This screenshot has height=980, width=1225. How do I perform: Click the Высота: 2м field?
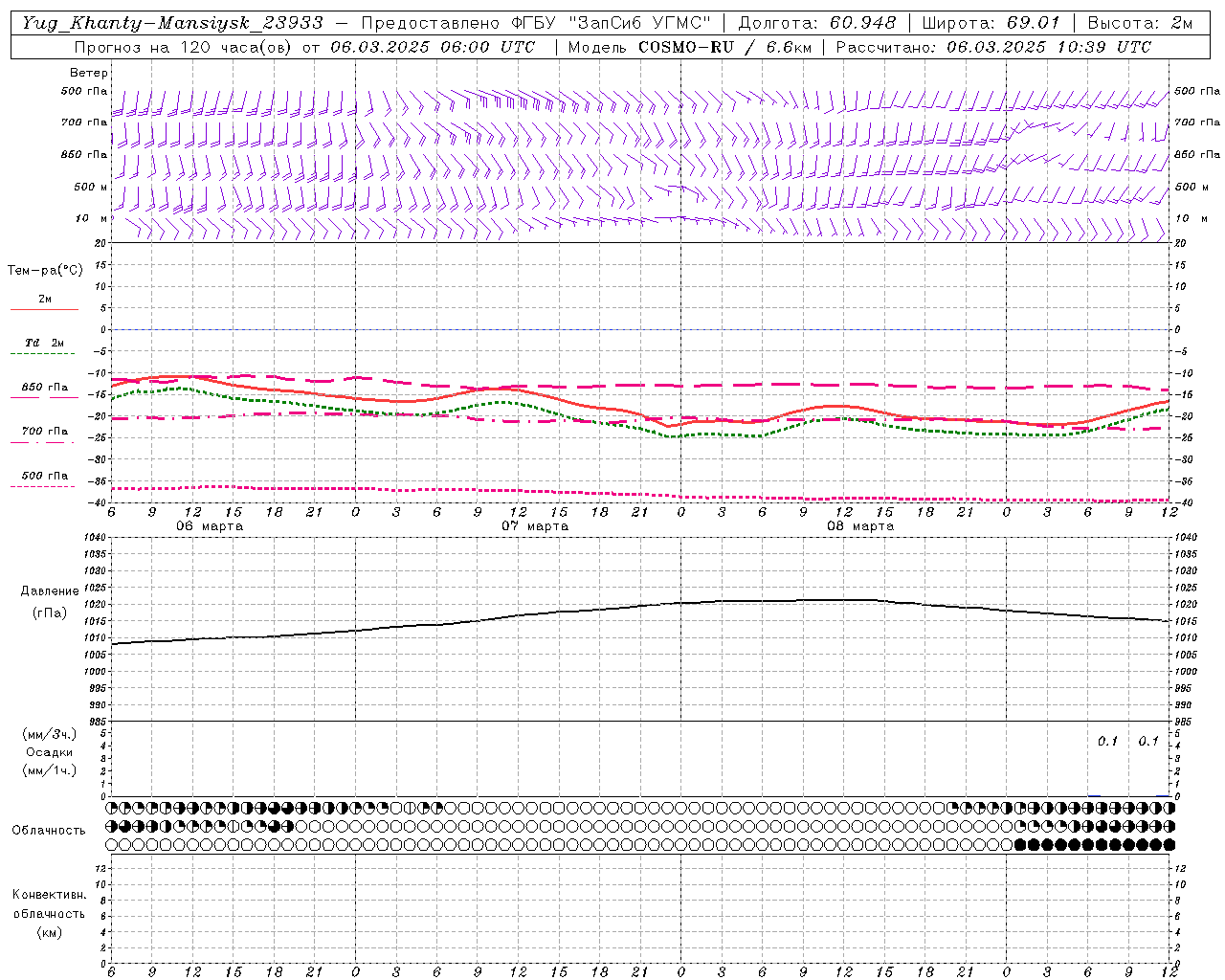[x=1139, y=23]
